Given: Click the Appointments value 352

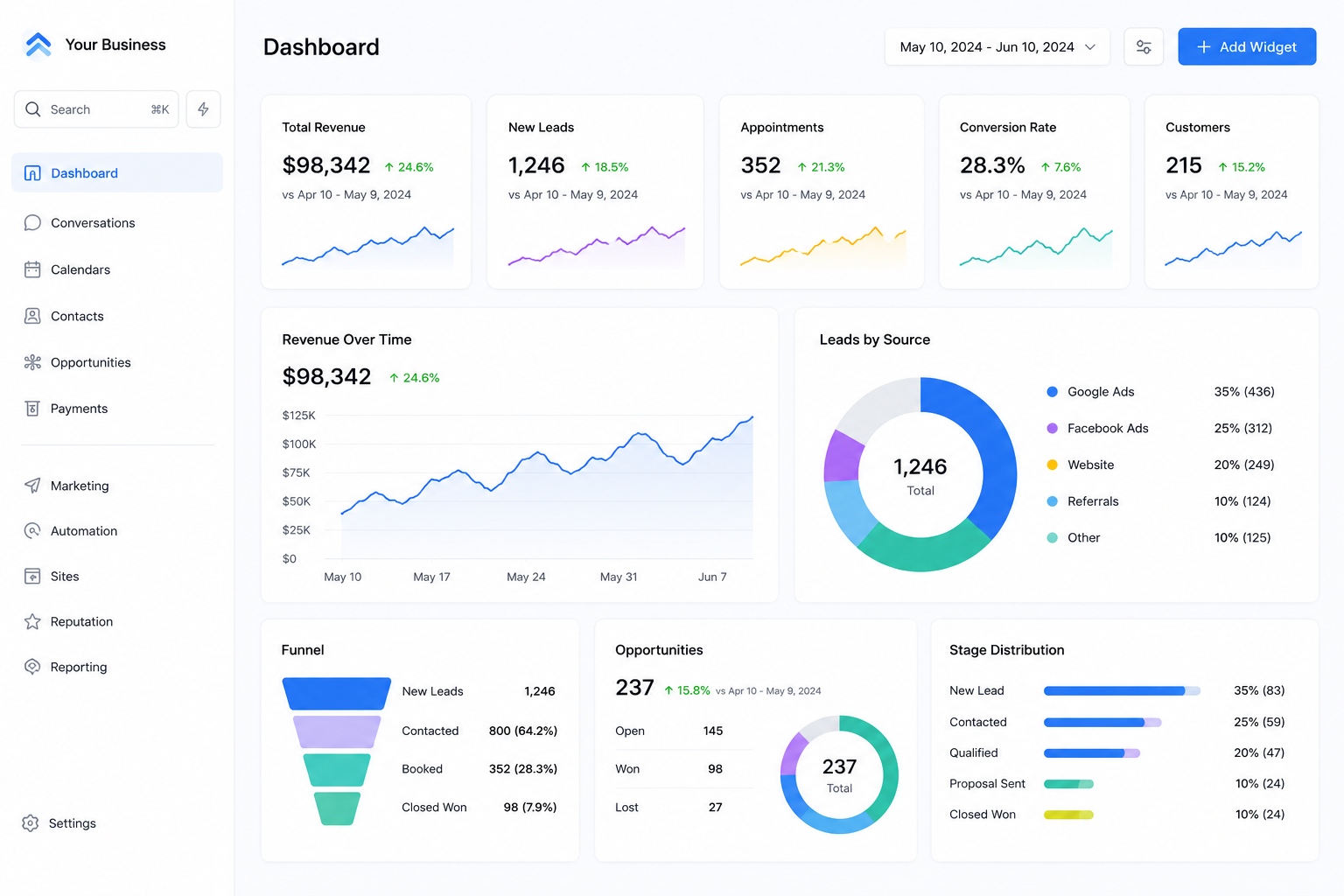Looking at the screenshot, I should (760, 165).
